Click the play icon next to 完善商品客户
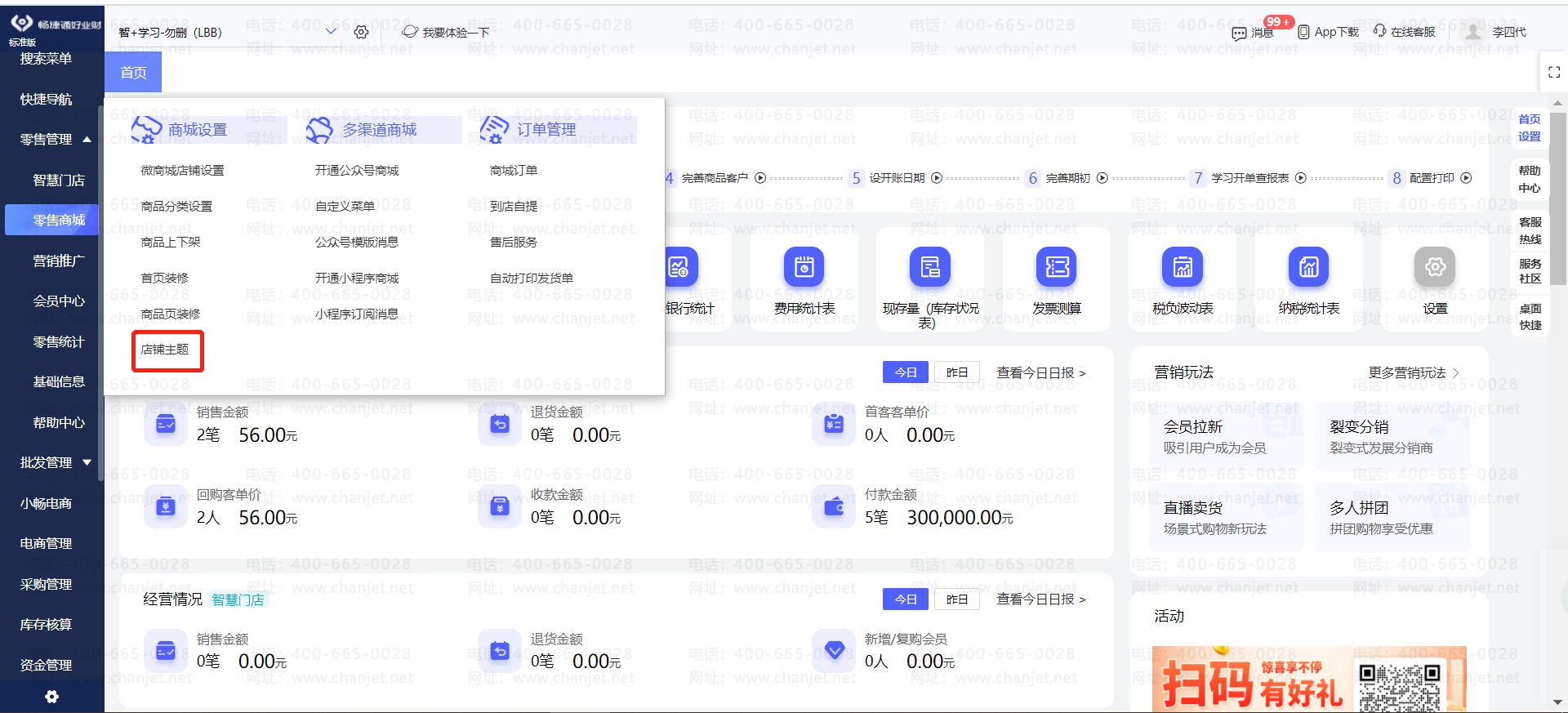Screen dimensions: 1568x713 tap(760, 178)
